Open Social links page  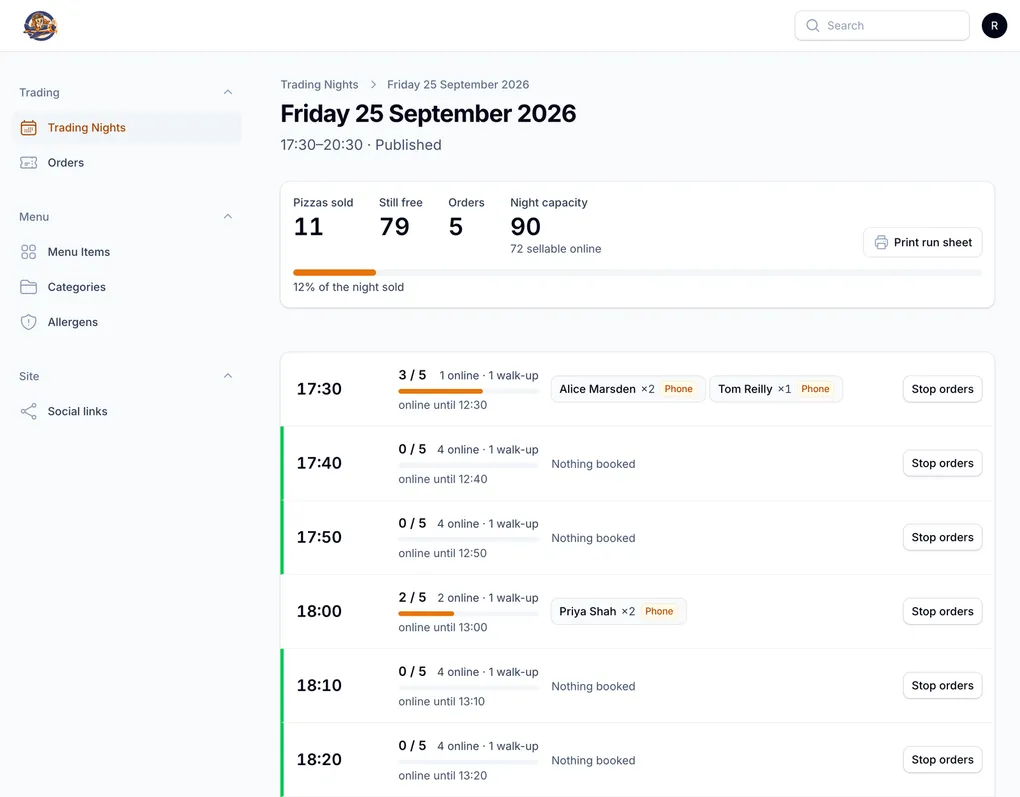128,411
